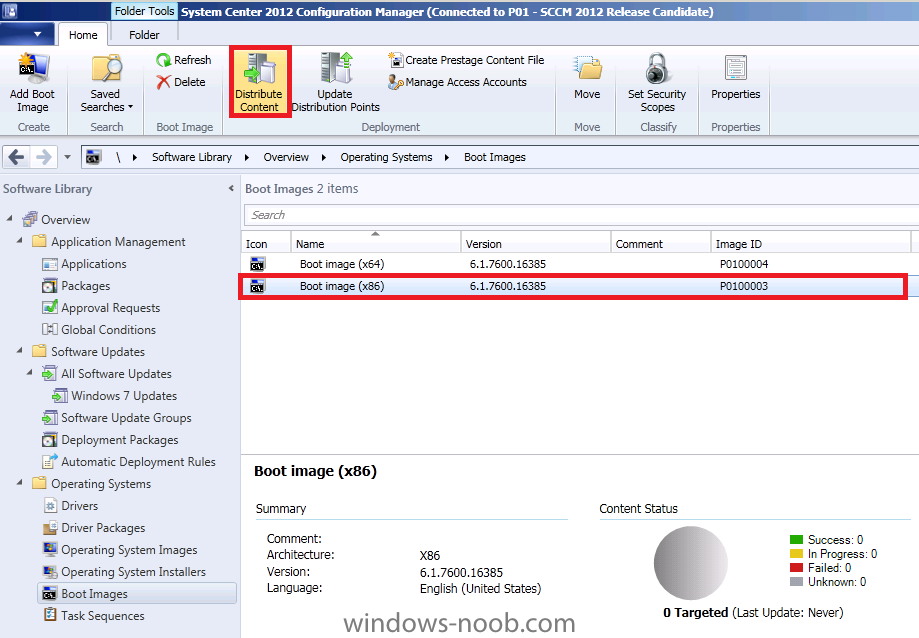Viewport: 919px width, 638px height.
Task: Click the Task Sequences node icon
Action: coord(50,615)
